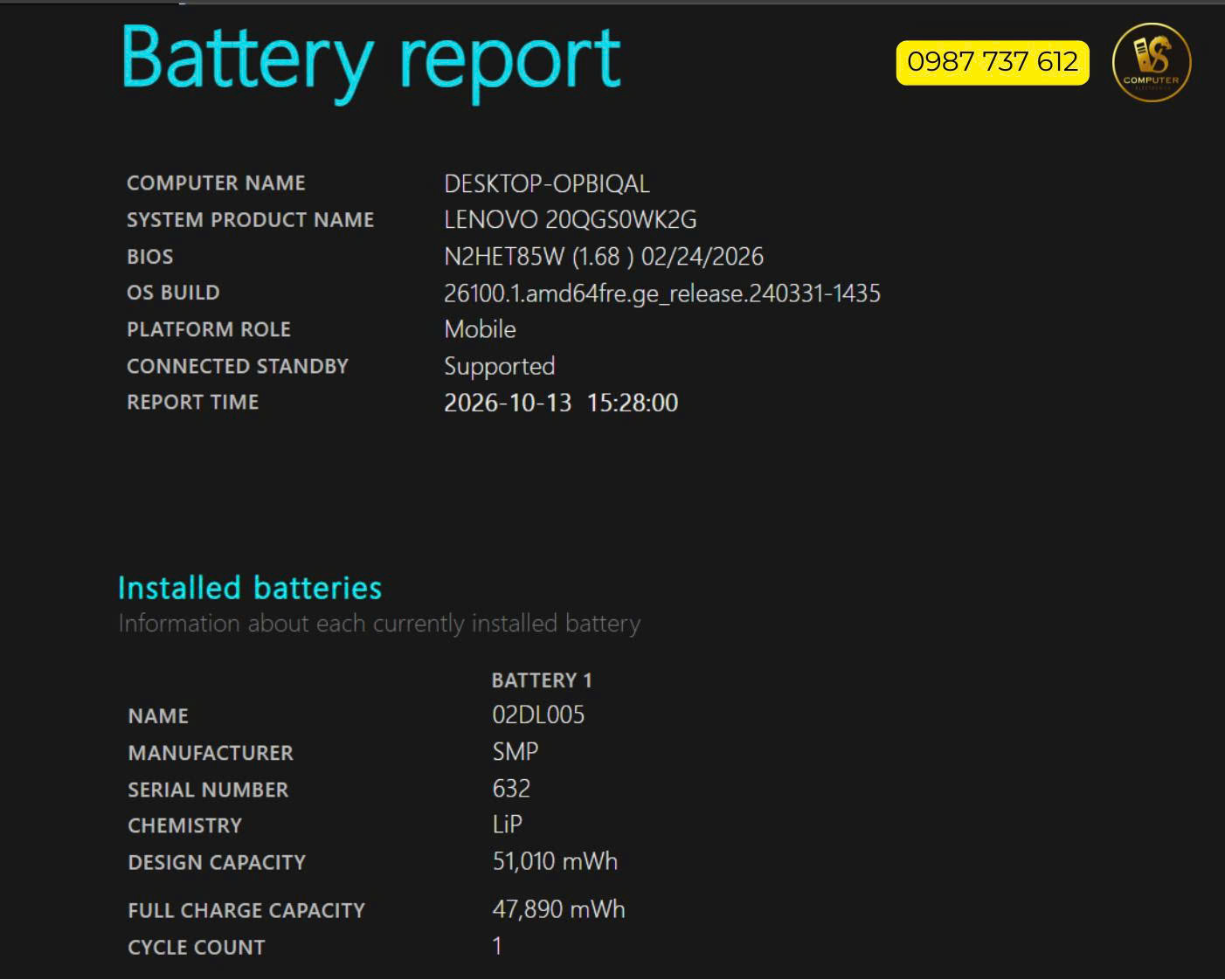Screen dimensions: 1225x980
Task: Click the OS build value starting "26100.1.amd64fre"
Action: [x=662, y=293]
